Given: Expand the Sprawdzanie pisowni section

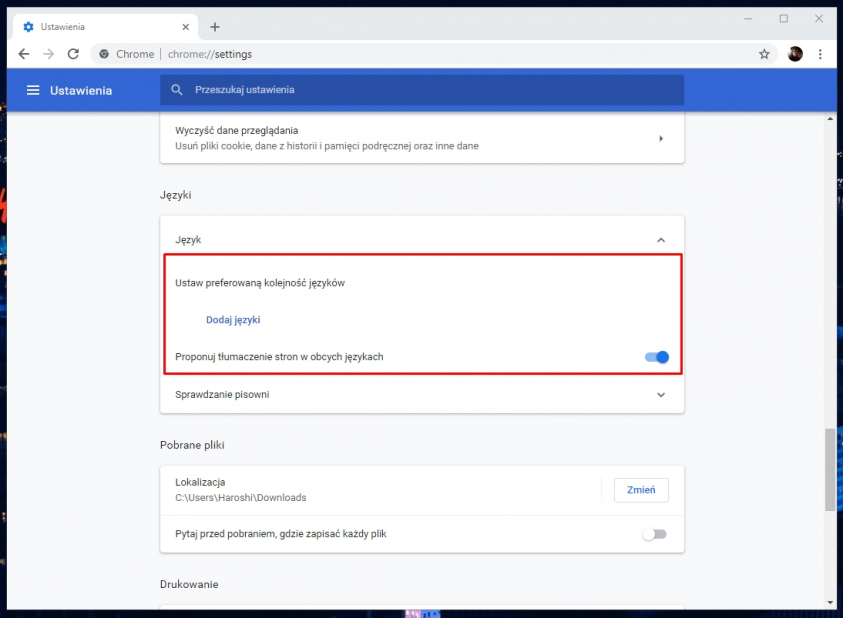Looking at the screenshot, I should [x=660, y=394].
